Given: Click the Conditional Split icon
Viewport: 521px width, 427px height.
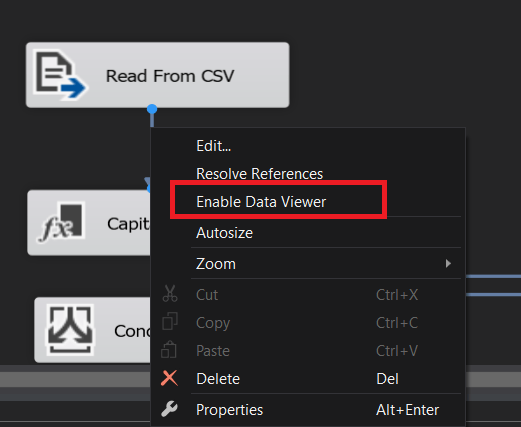Looking at the screenshot, I should tap(70, 329).
